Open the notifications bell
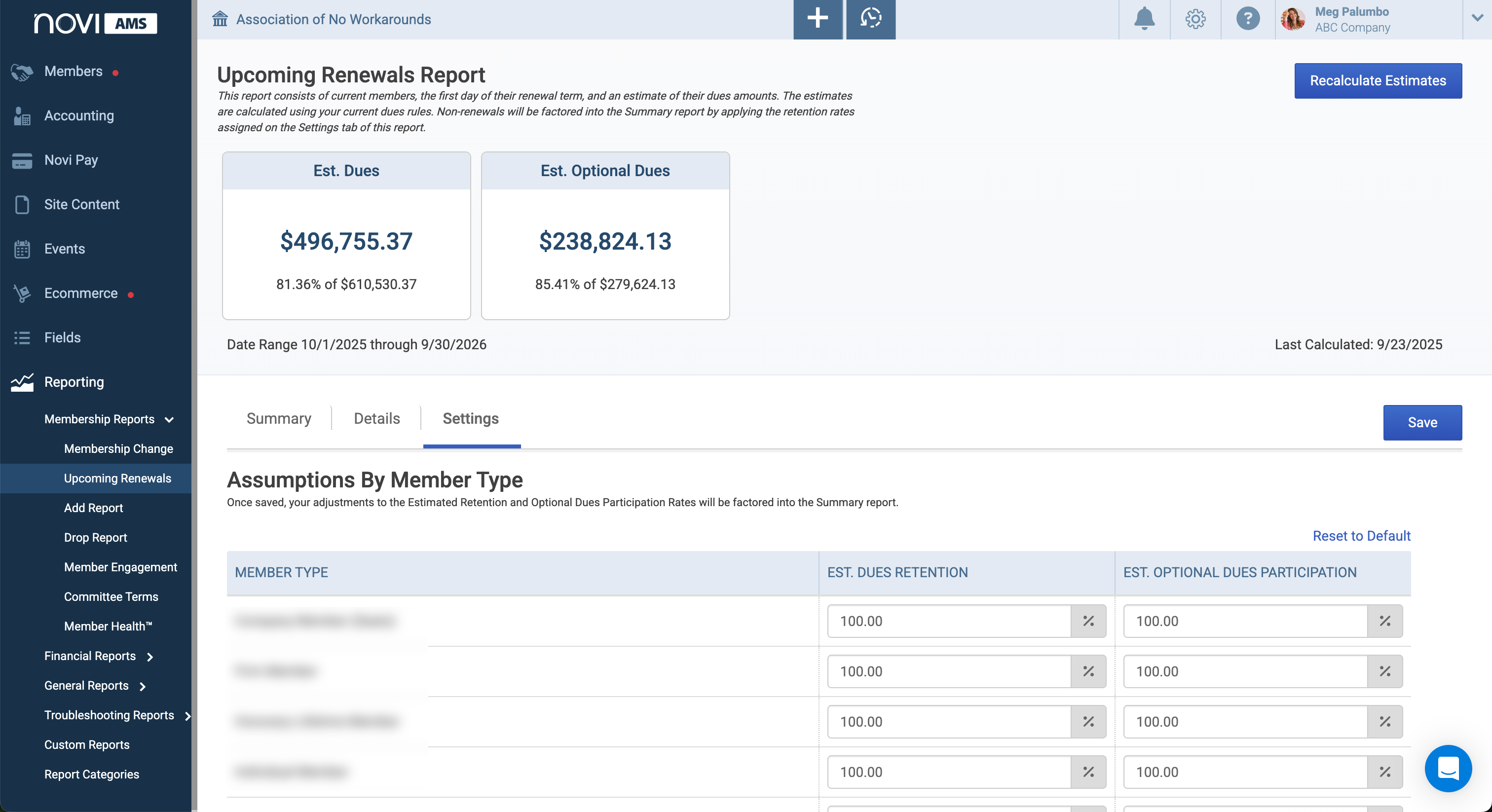 (1144, 19)
